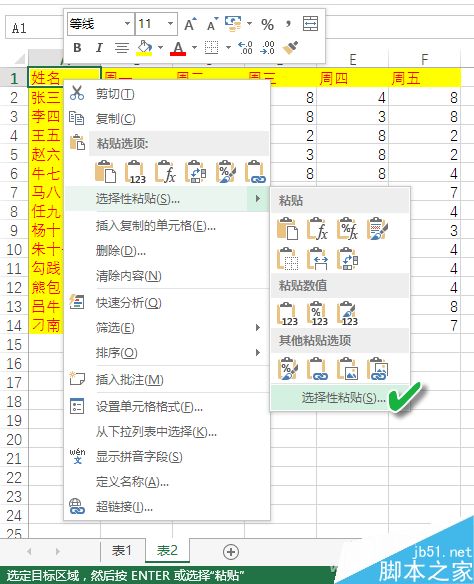The image size is (474, 584).
Task: Click submenu paste no borders icon
Action: (x=287, y=258)
